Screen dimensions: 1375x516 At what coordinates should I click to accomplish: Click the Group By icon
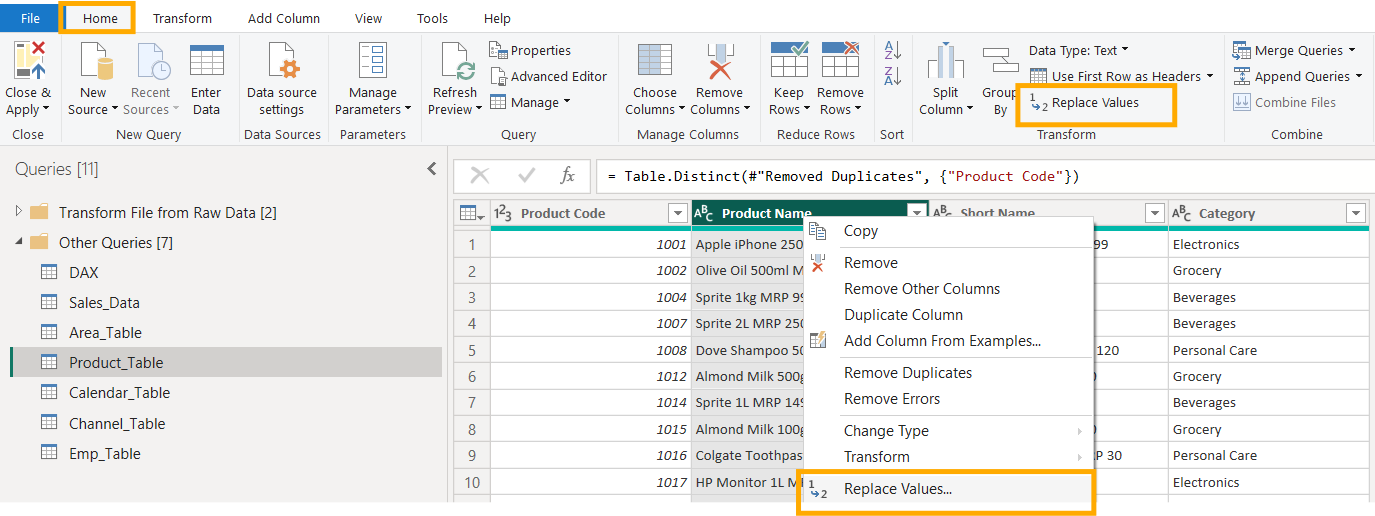[999, 61]
